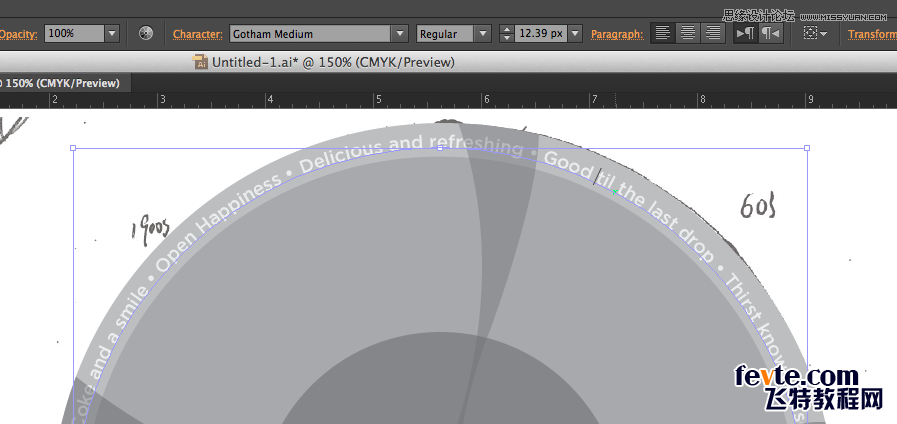Open the Character panel link
Viewport: 897px width, 424px height.
pyautogui.click(x=197, y=34)
